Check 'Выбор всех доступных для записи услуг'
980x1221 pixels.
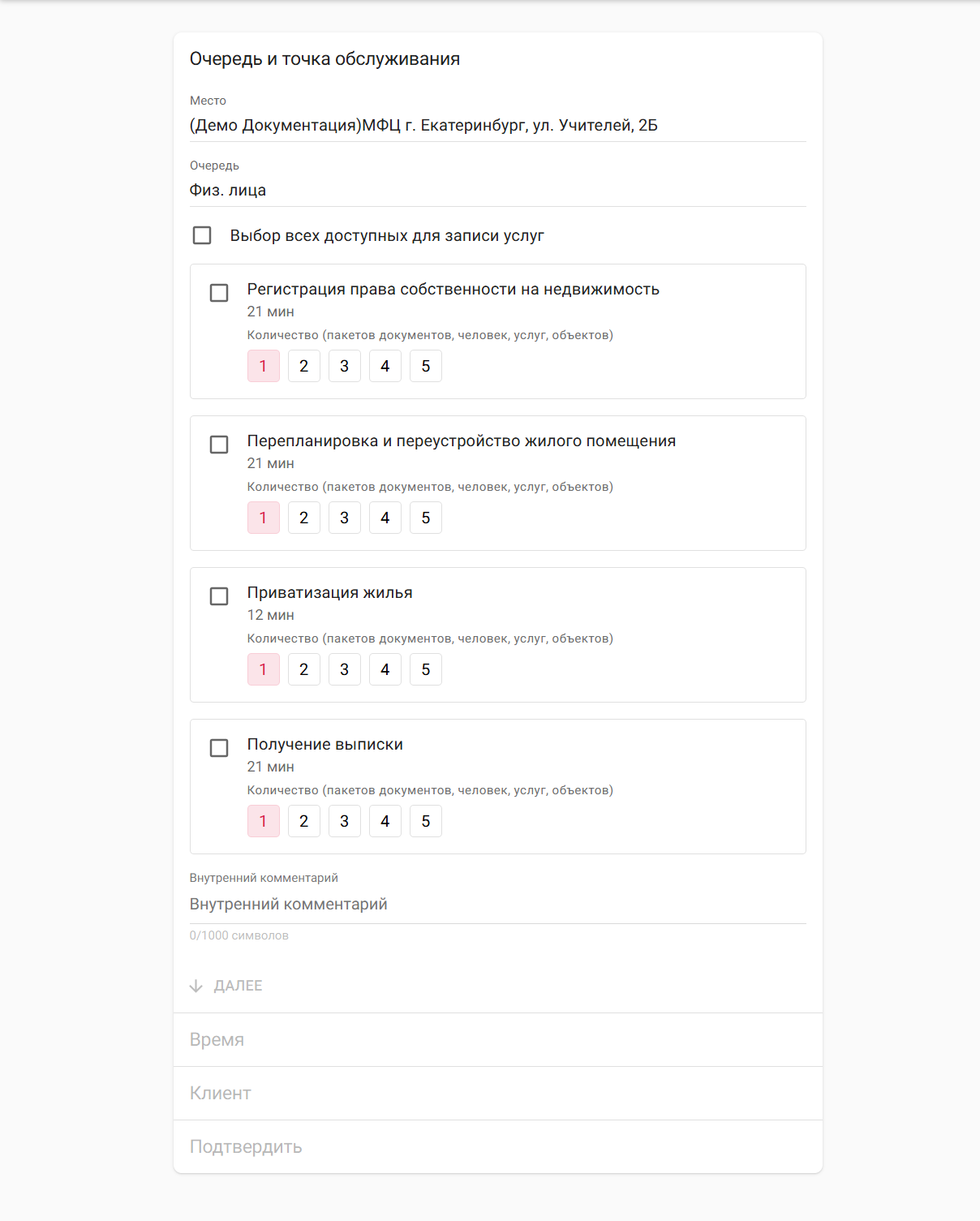[202, 235]
